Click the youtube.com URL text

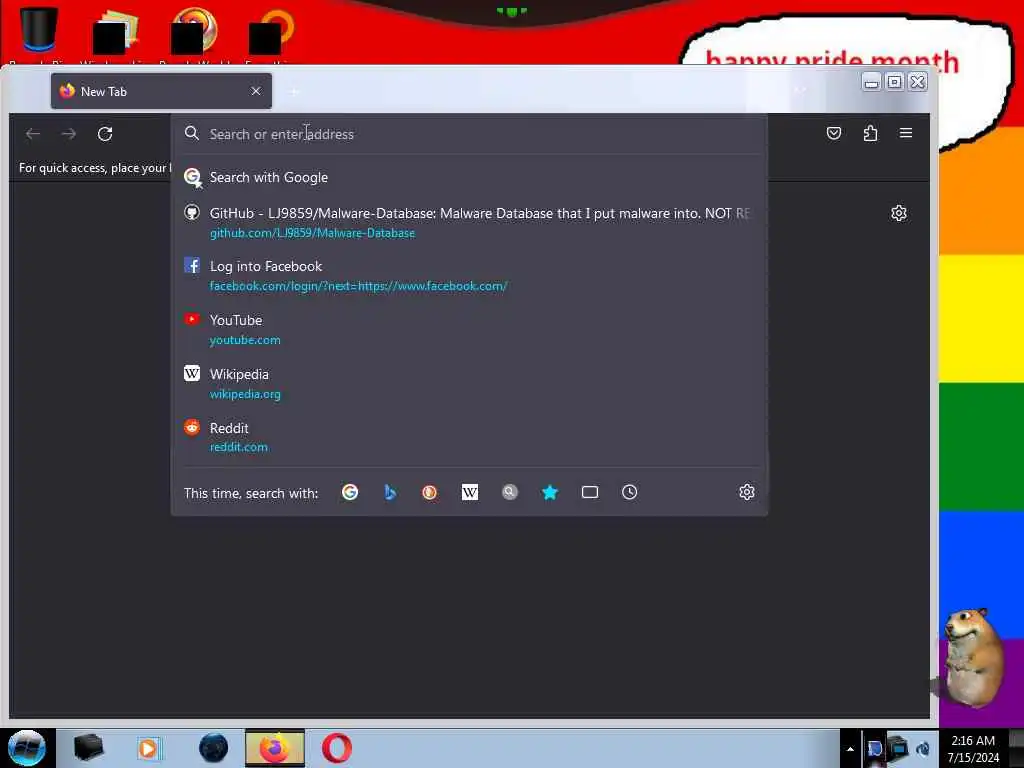[x=245, y=340]
